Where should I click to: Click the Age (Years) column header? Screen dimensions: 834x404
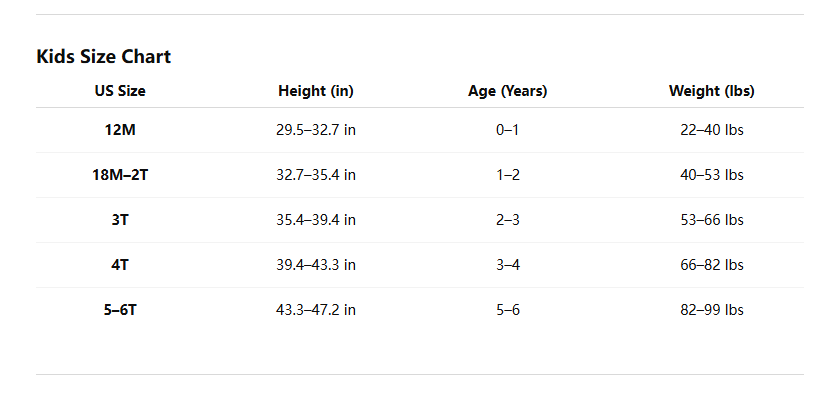(508, 91)
